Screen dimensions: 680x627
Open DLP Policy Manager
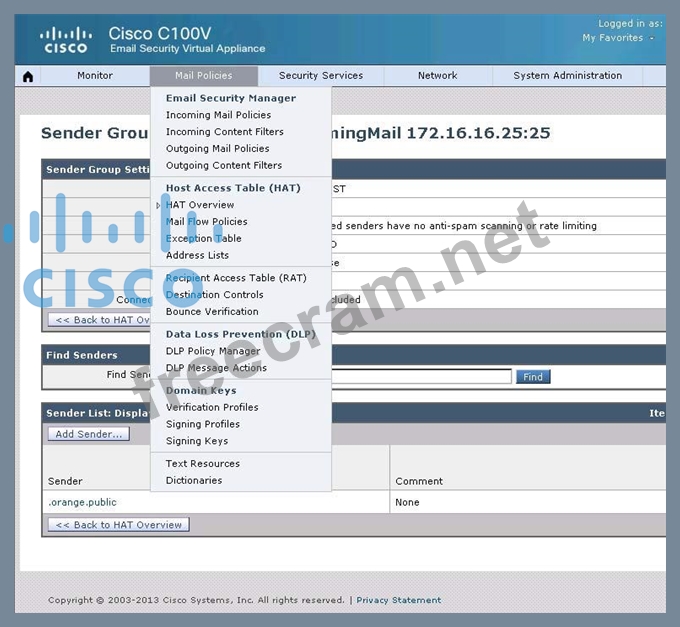point(212,351)
